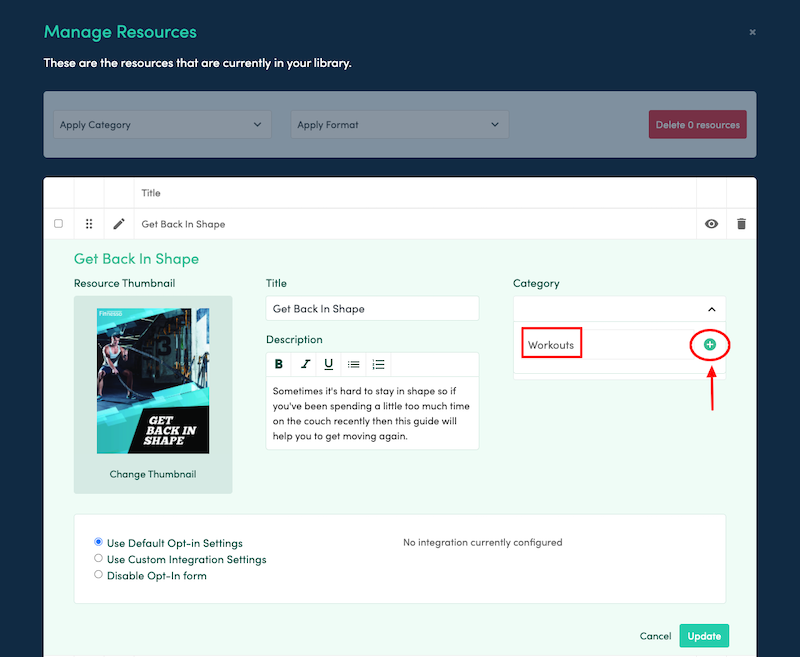
Task: Apply bold formatting in the description
Action: coord(279,364)
